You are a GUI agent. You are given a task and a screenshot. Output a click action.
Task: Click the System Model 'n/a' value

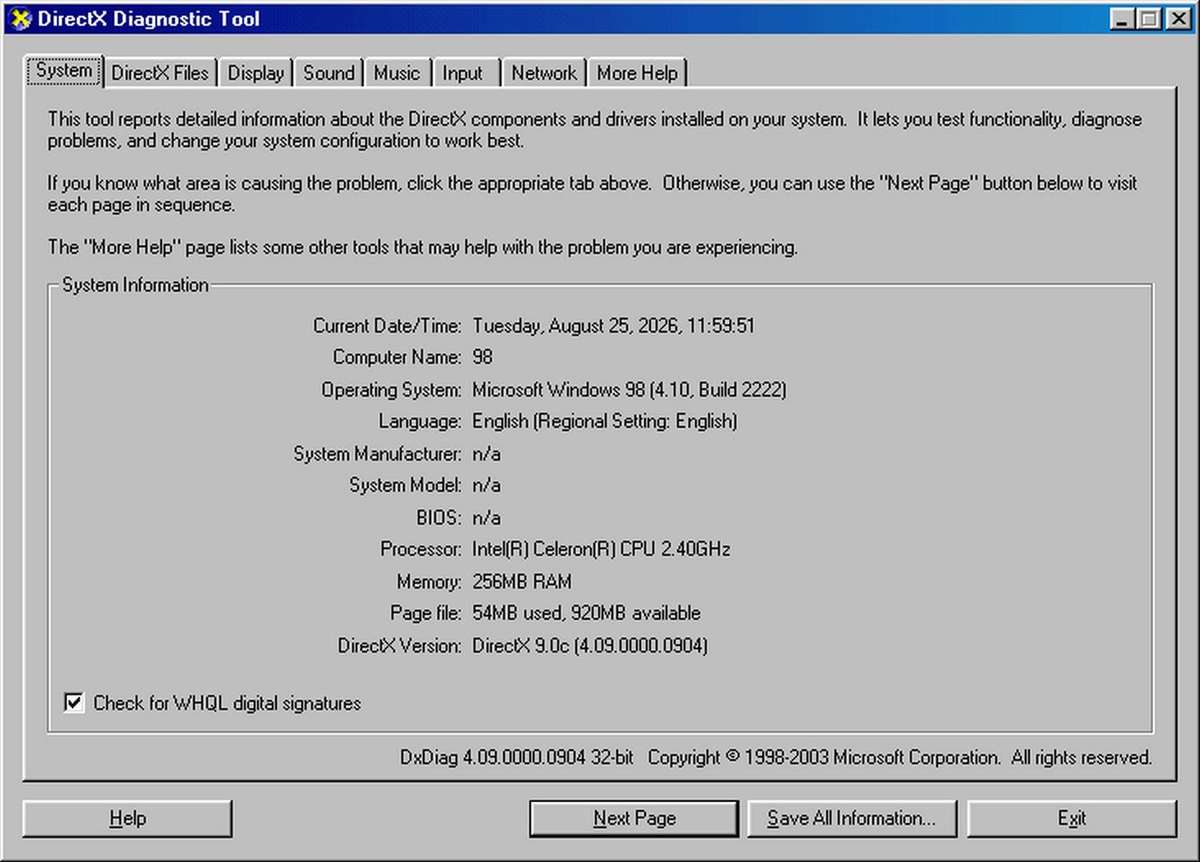486,485
